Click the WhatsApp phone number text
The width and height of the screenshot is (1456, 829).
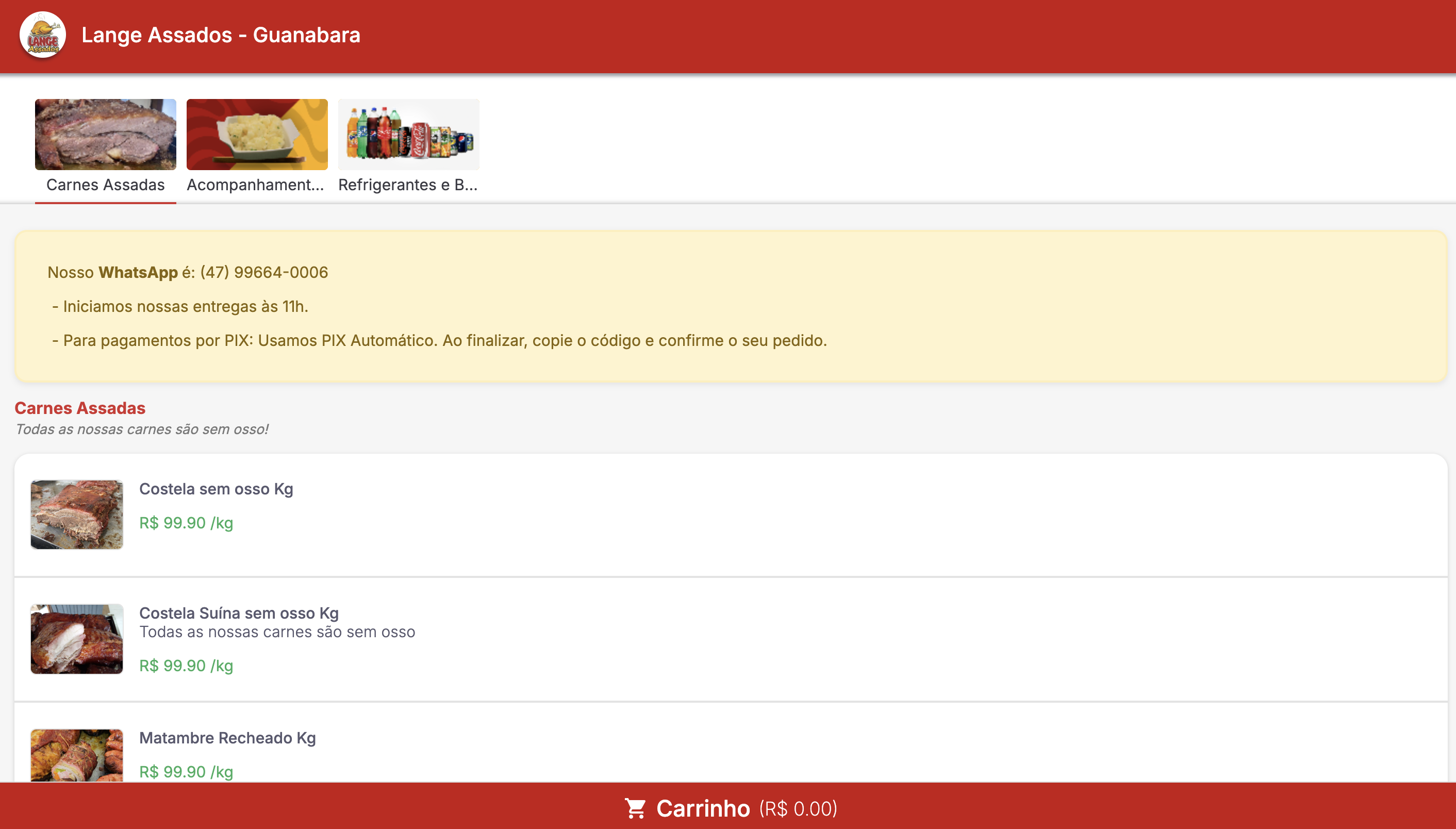click(263, 272)
